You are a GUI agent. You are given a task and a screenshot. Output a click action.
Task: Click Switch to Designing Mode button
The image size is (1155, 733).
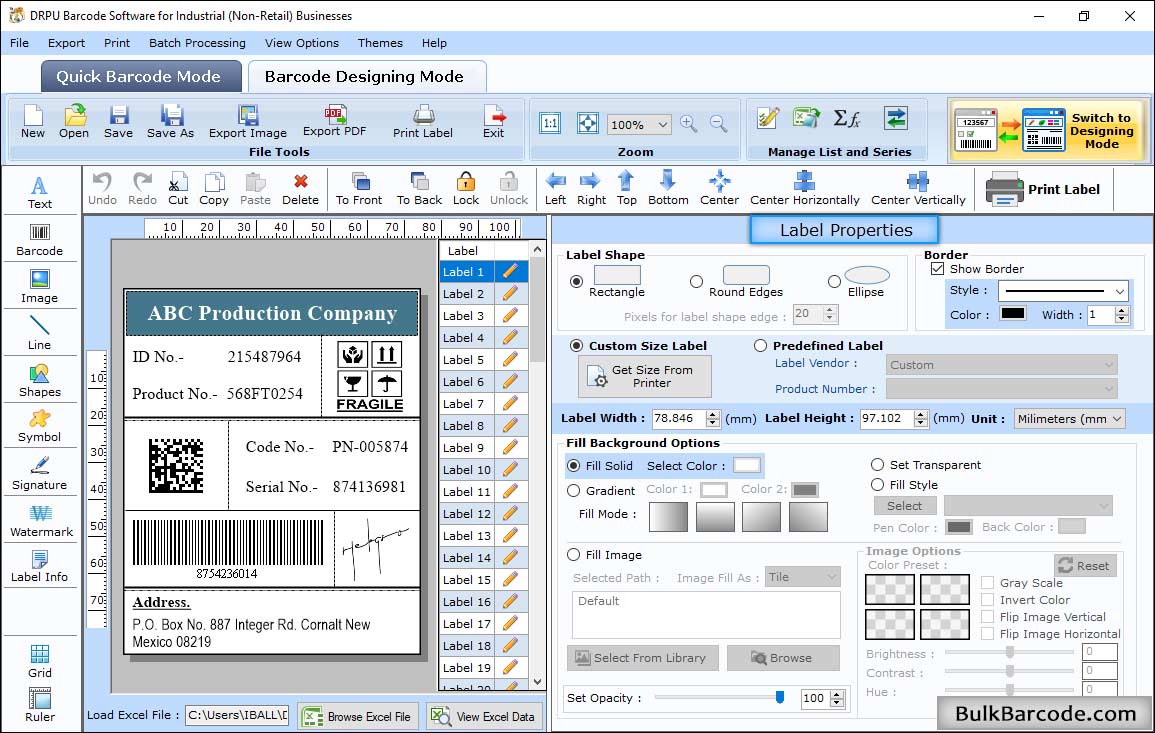(1047, 130)
